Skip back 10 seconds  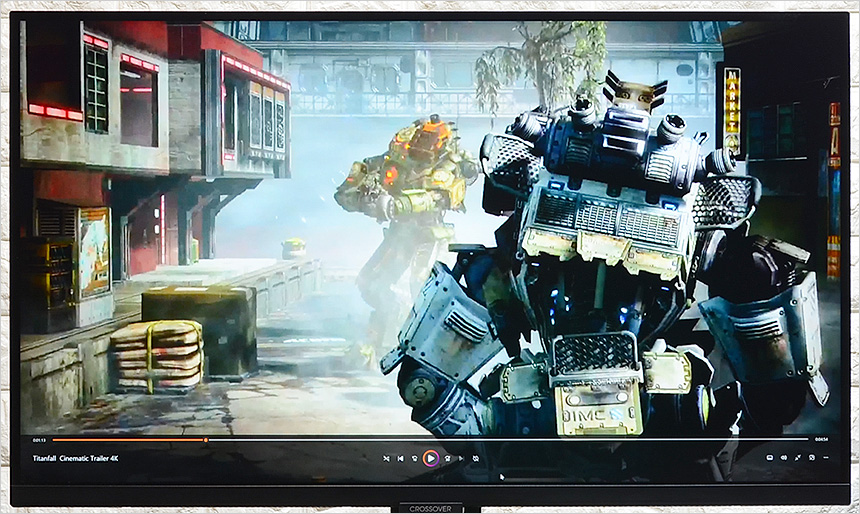415,458
